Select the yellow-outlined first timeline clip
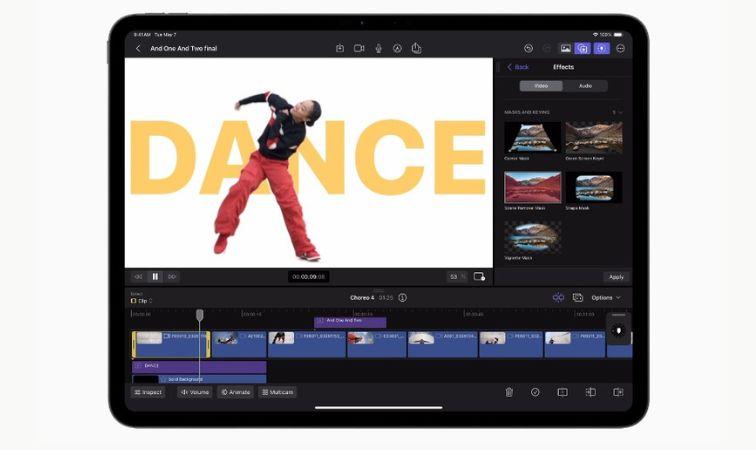The height and width of the screenshot is (450, 756). pos(171,344)
